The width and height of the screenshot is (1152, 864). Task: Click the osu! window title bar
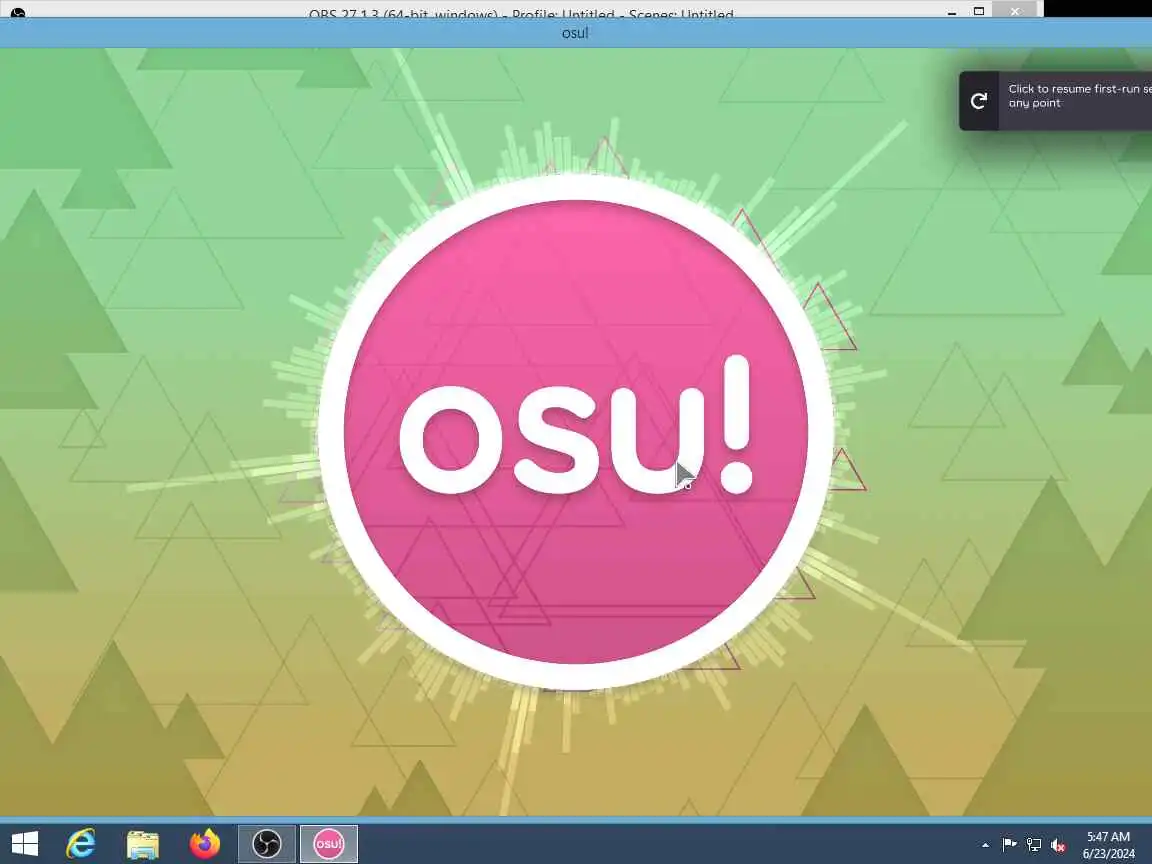pos(576,32)
